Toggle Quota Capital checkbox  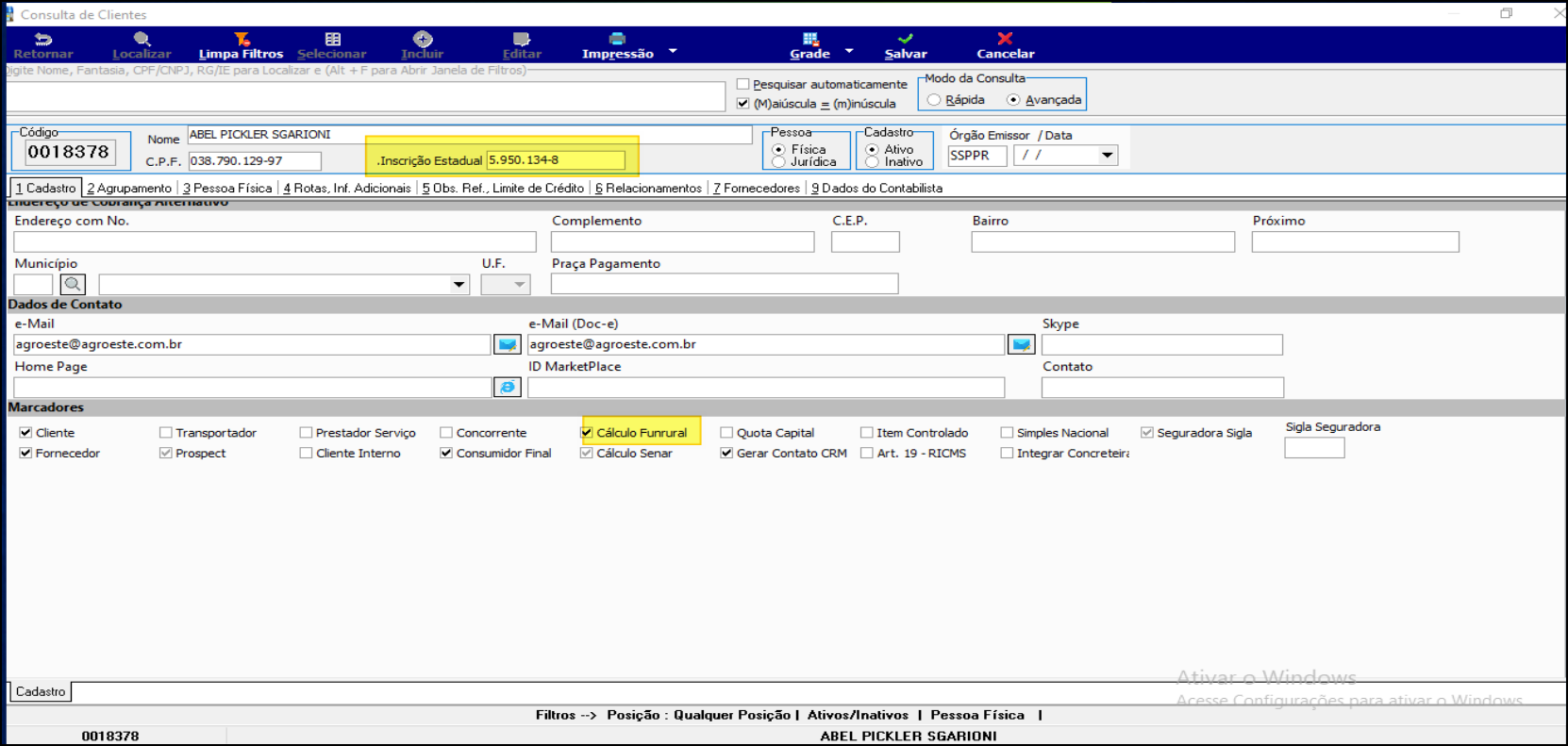coord(726,433)
